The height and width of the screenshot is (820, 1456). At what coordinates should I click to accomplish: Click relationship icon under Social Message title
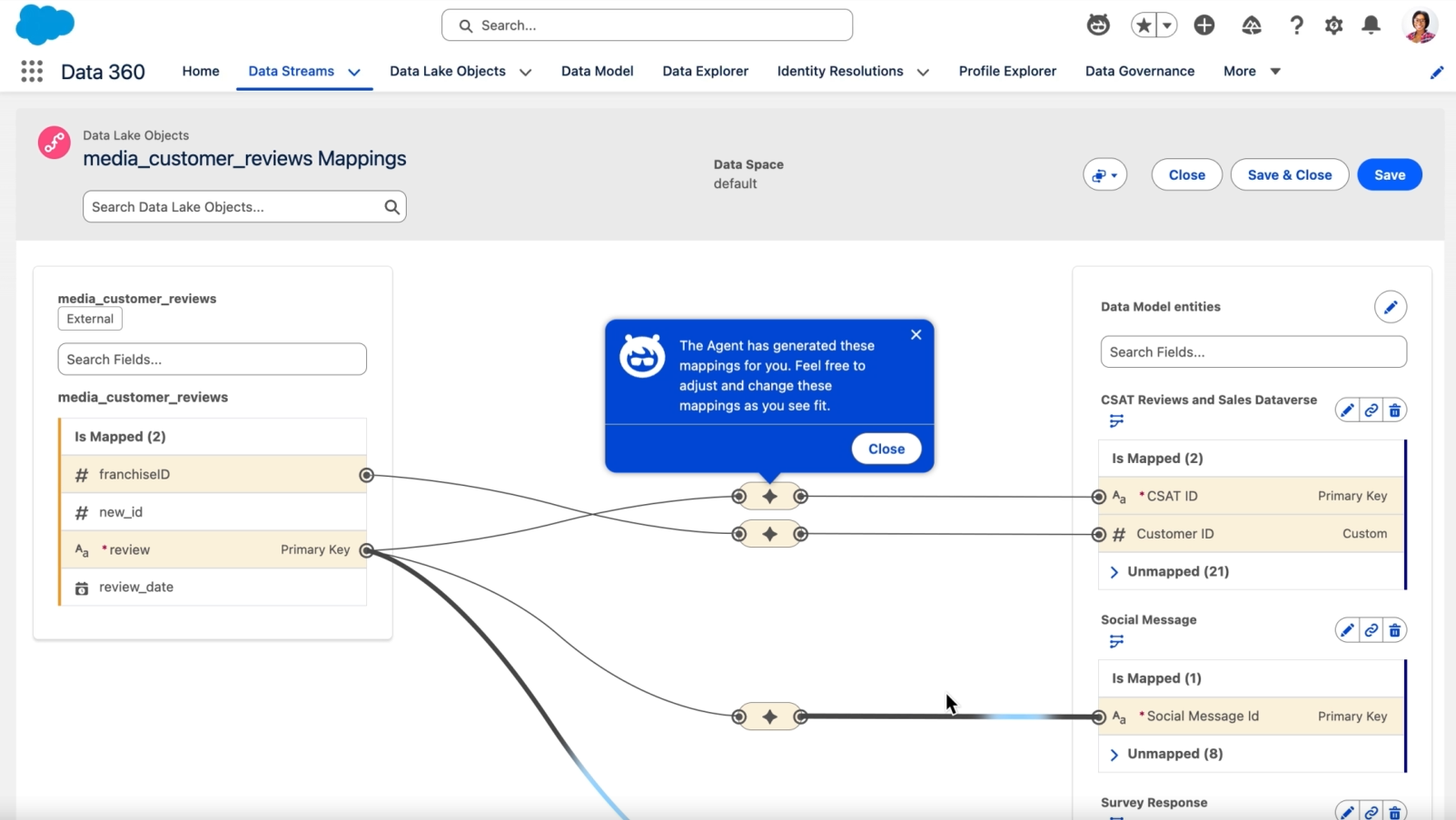(1116, 641)
